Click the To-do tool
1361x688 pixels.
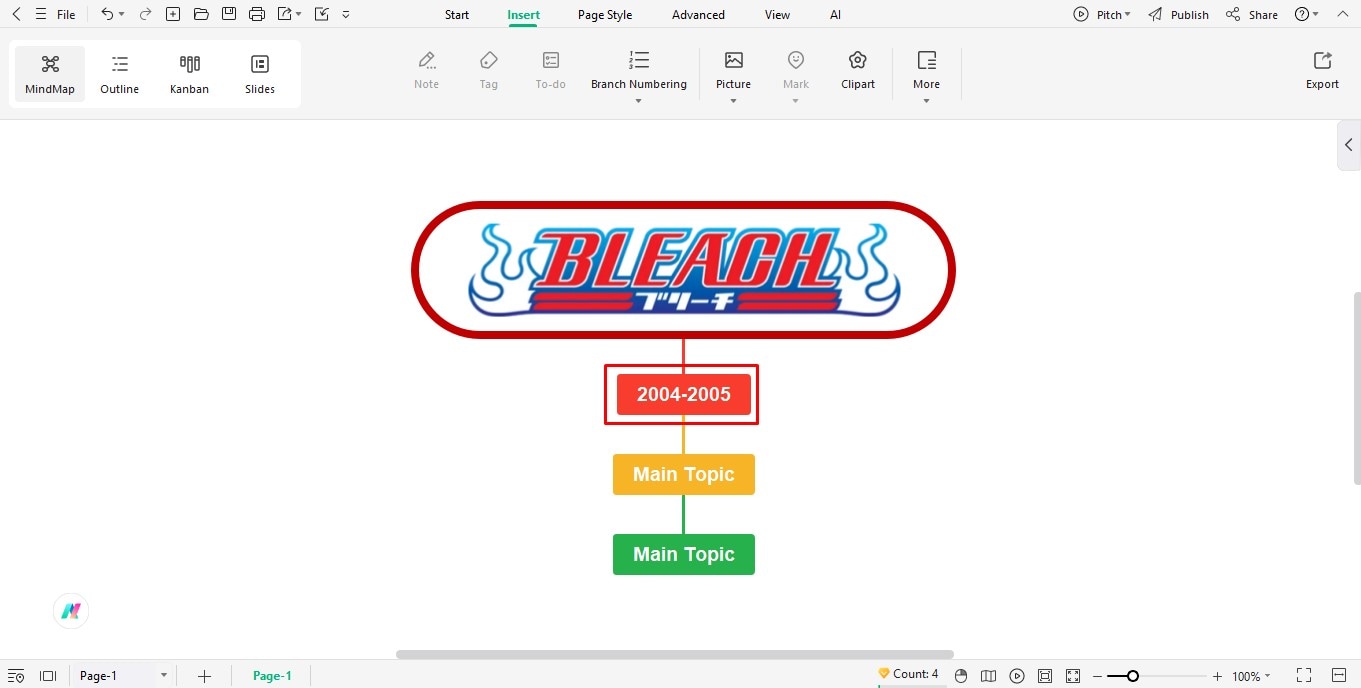tap(551, 70)
